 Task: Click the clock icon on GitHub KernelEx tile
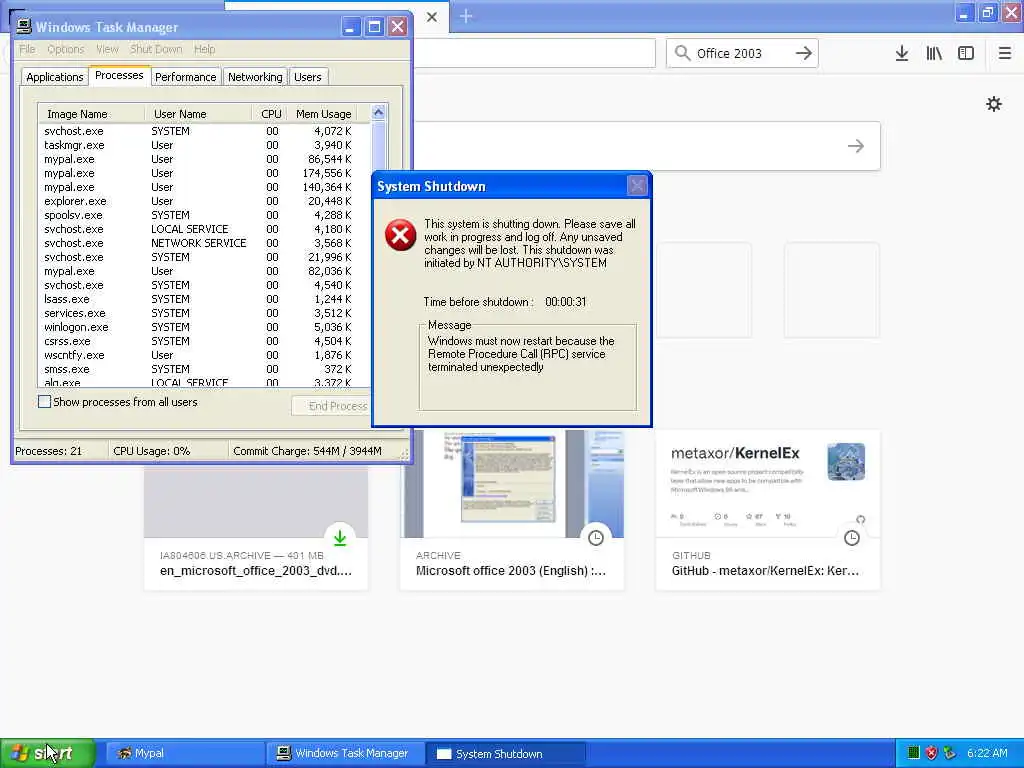[852, 538]
